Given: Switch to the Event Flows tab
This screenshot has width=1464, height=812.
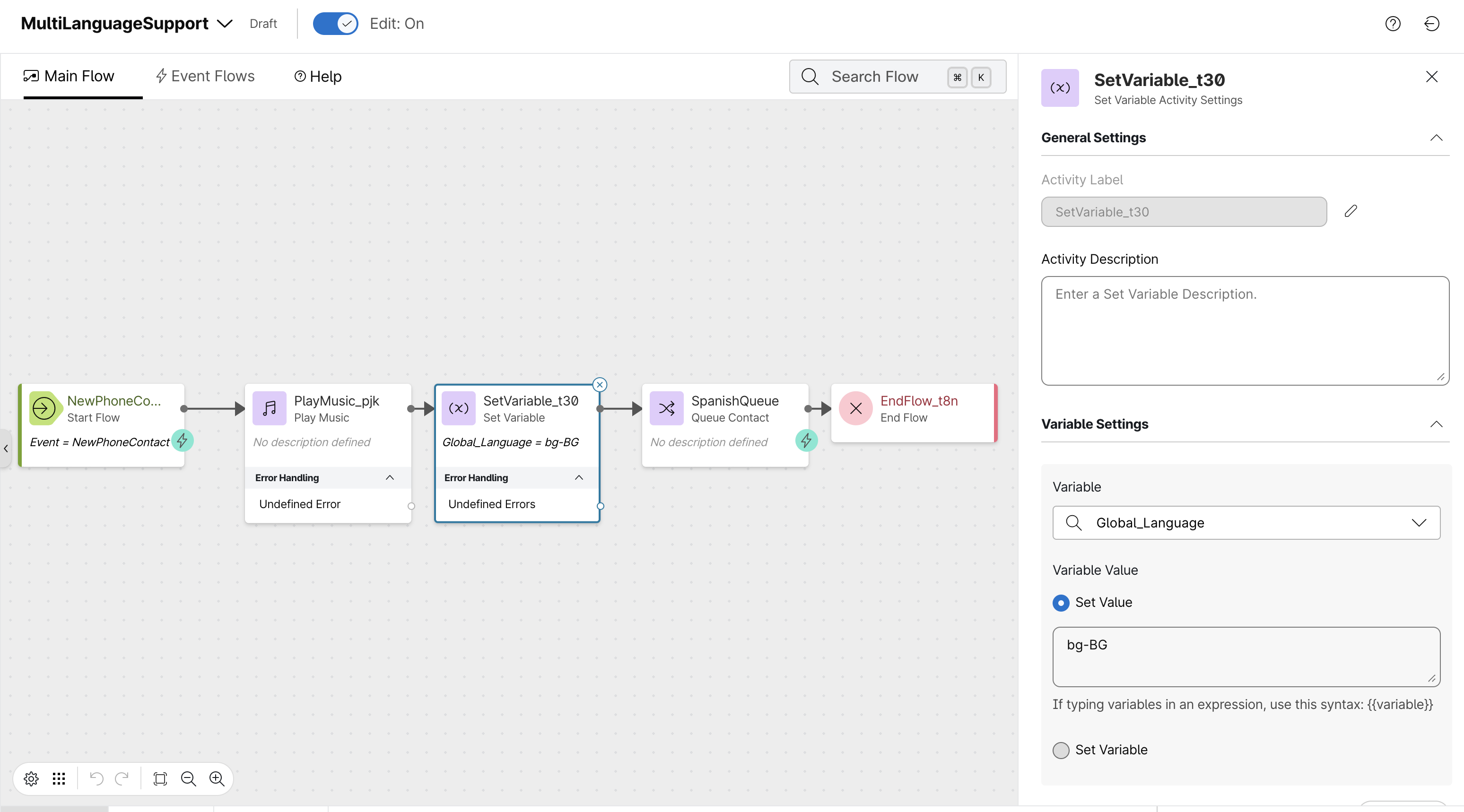Looking at the screenshot, I should pos(205,76).
